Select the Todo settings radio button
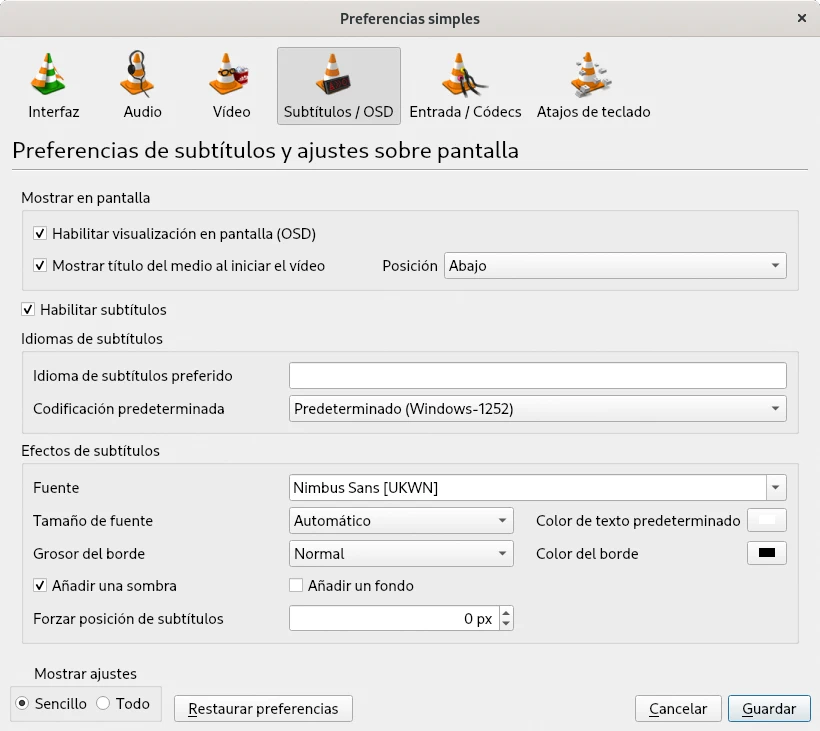Screen dimensions: 820x731 coord(103,704)
